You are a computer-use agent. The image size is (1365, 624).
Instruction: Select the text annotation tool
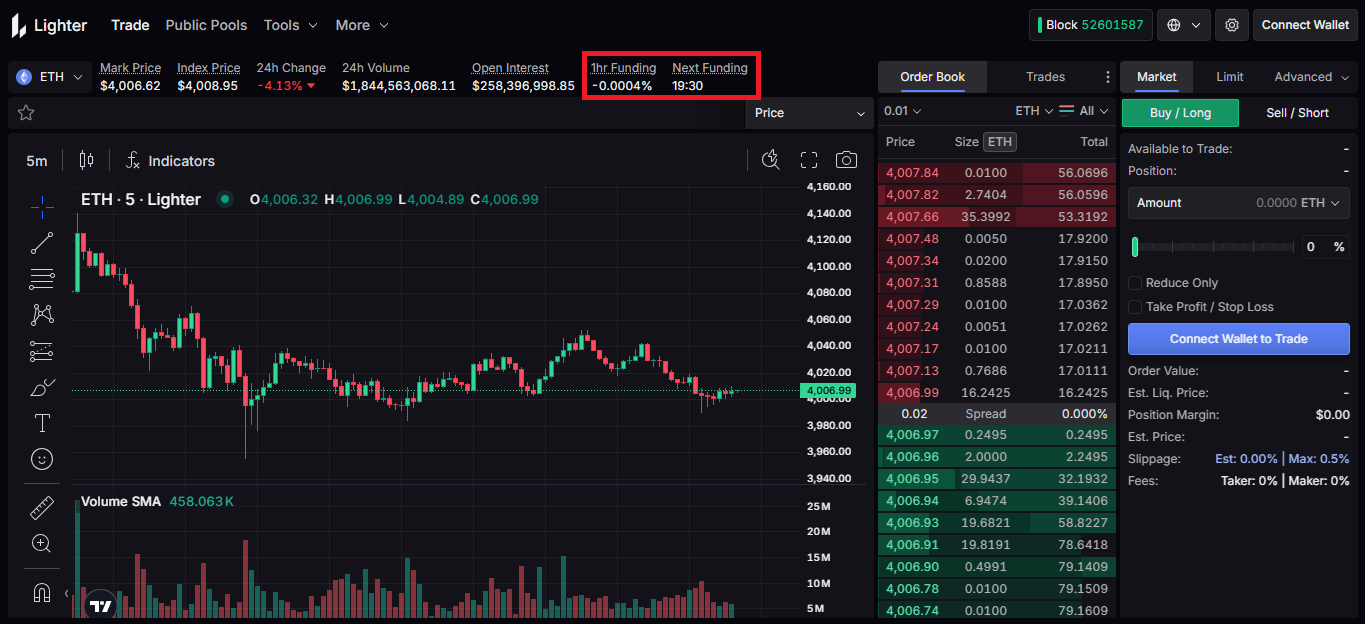[42, 423]
